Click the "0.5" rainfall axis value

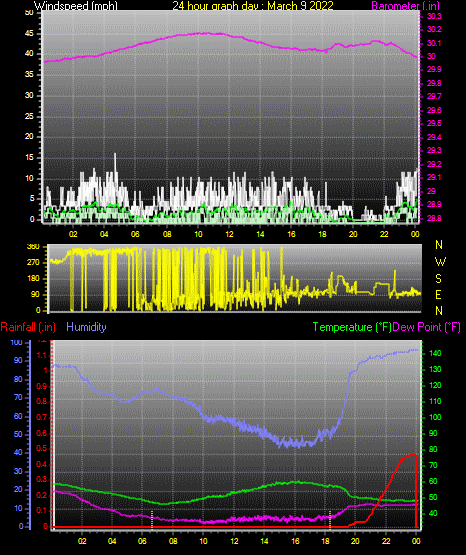click(42, 448)
